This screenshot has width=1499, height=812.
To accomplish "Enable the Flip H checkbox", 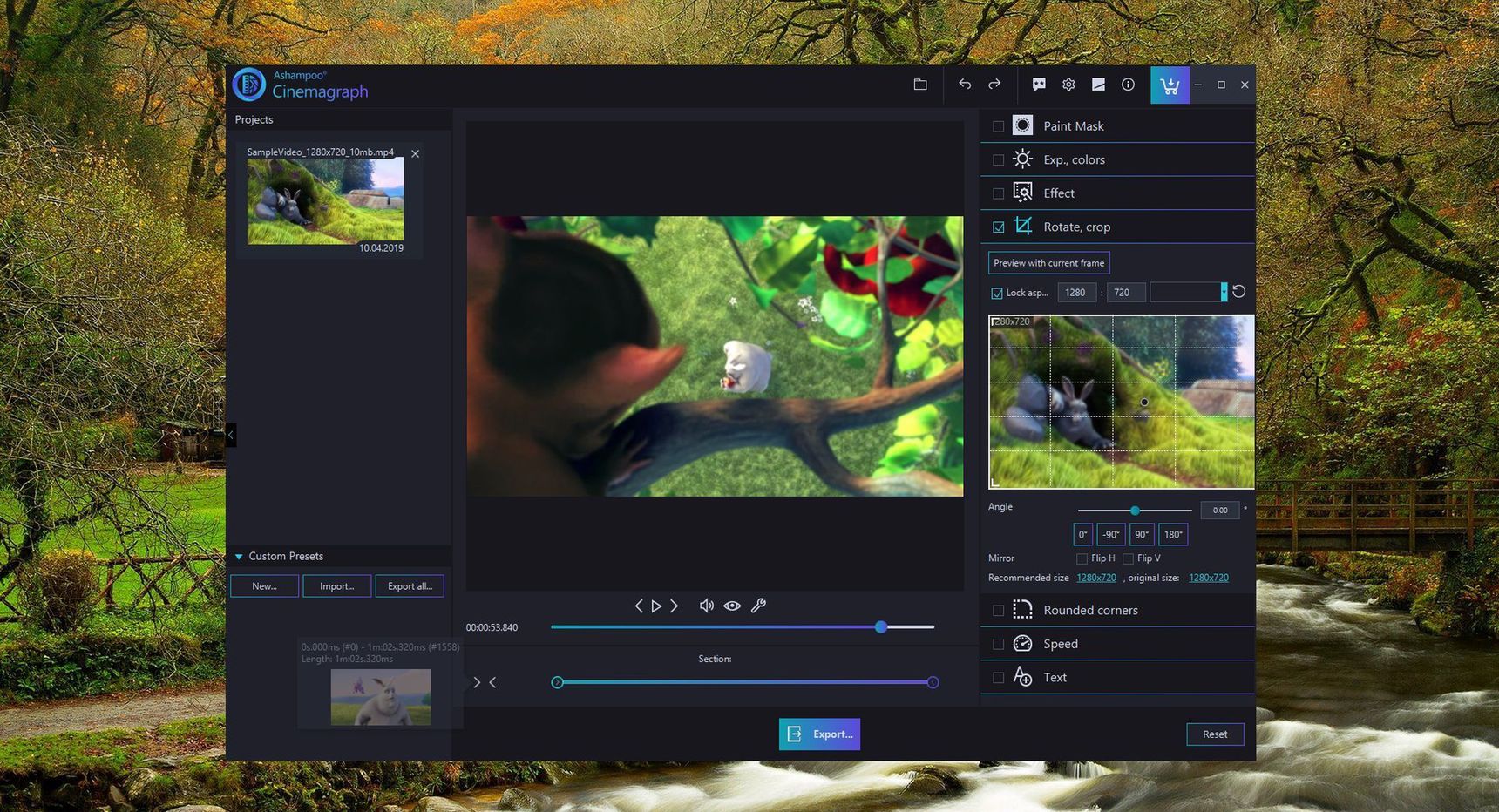I will coord(1082,558).
